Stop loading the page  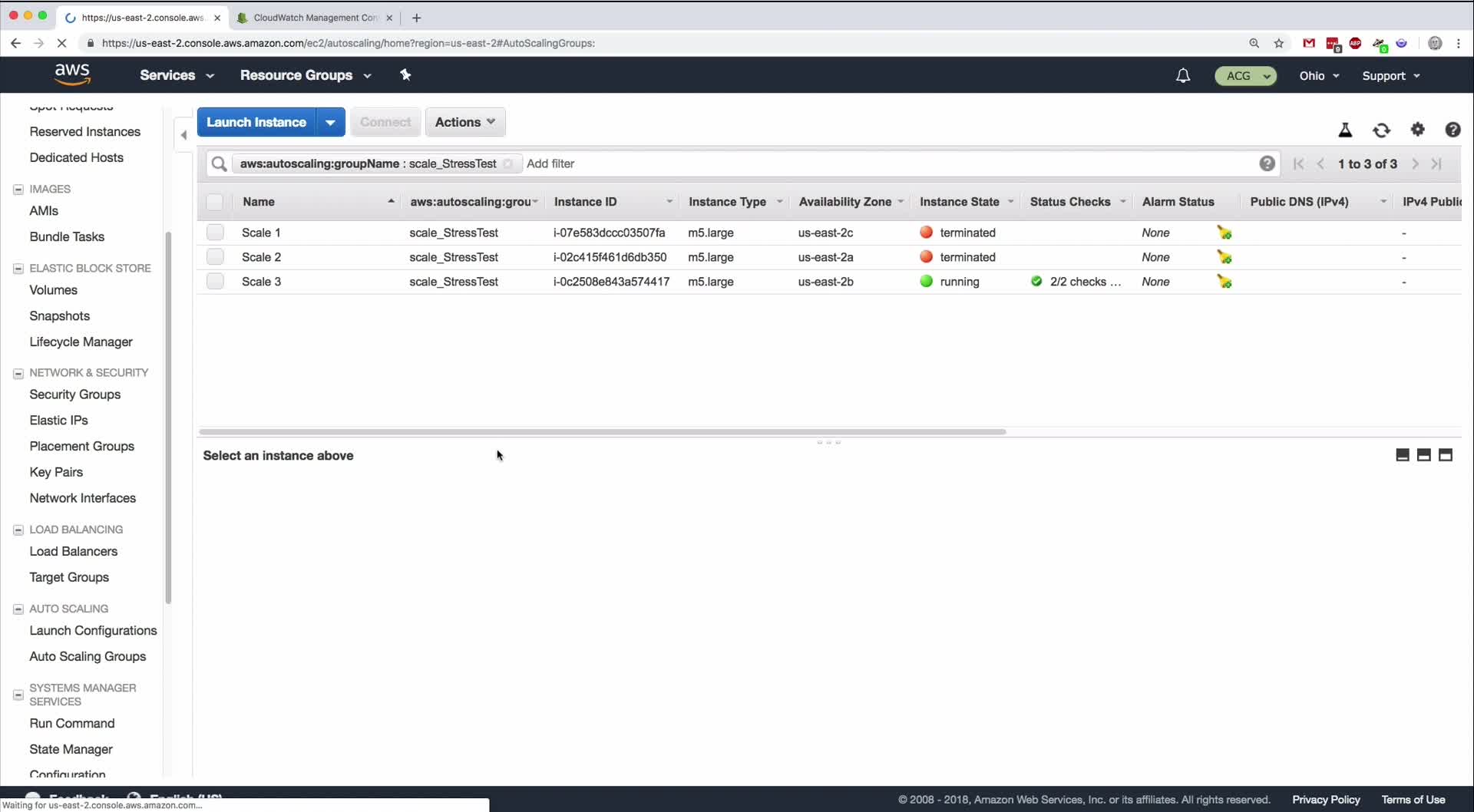click(61, 43)
